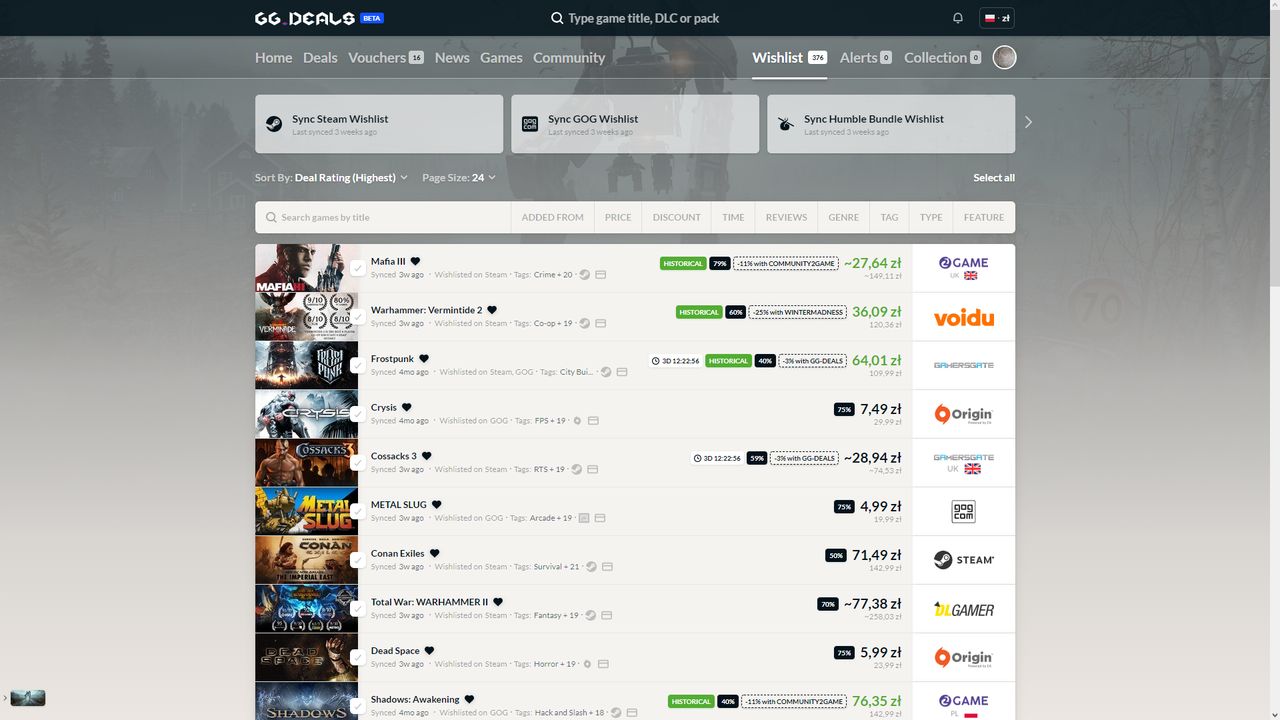Image resolution: width=1280 pixels, height=720 pixels.
Task: Click card icon in Dead Space row
Action: (603, 664)
